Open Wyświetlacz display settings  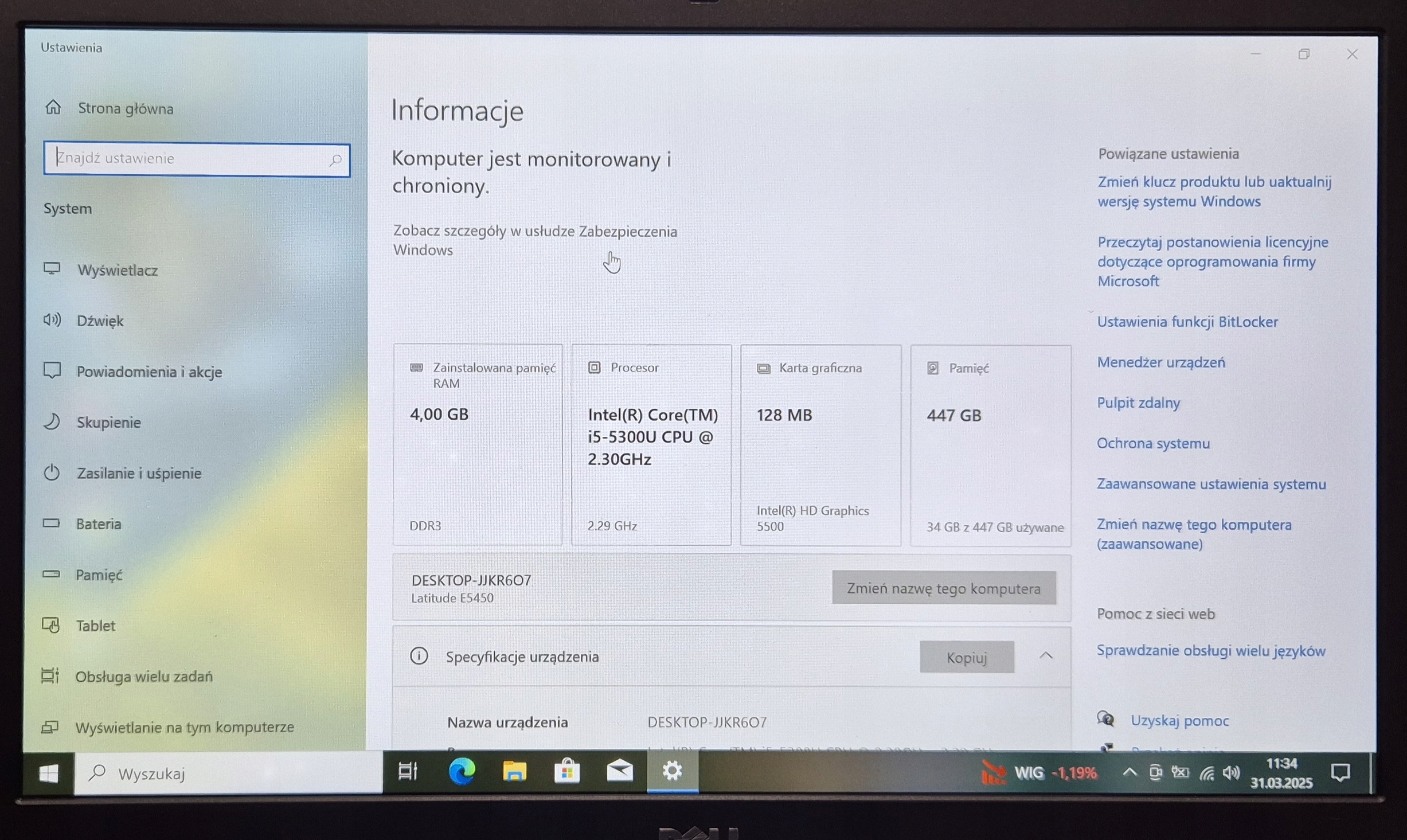117,270
